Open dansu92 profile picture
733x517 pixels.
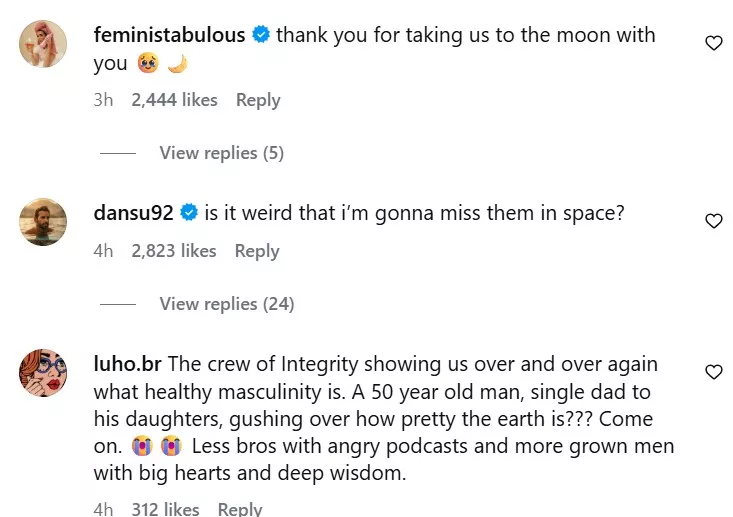click(43, 221)
